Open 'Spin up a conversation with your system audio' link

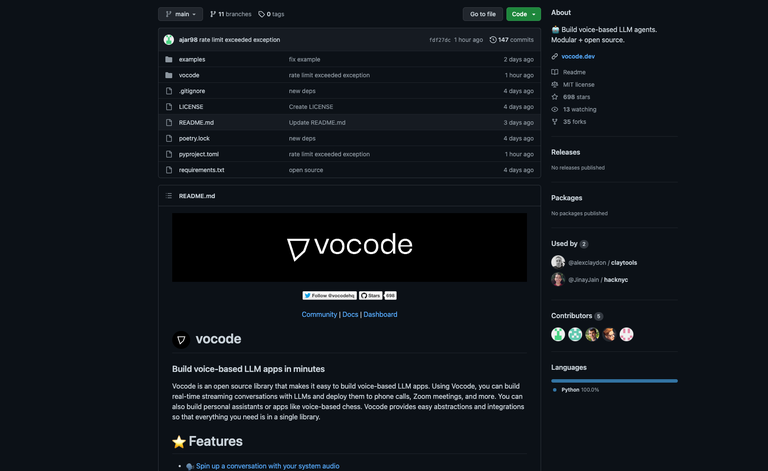pos(267,466)
